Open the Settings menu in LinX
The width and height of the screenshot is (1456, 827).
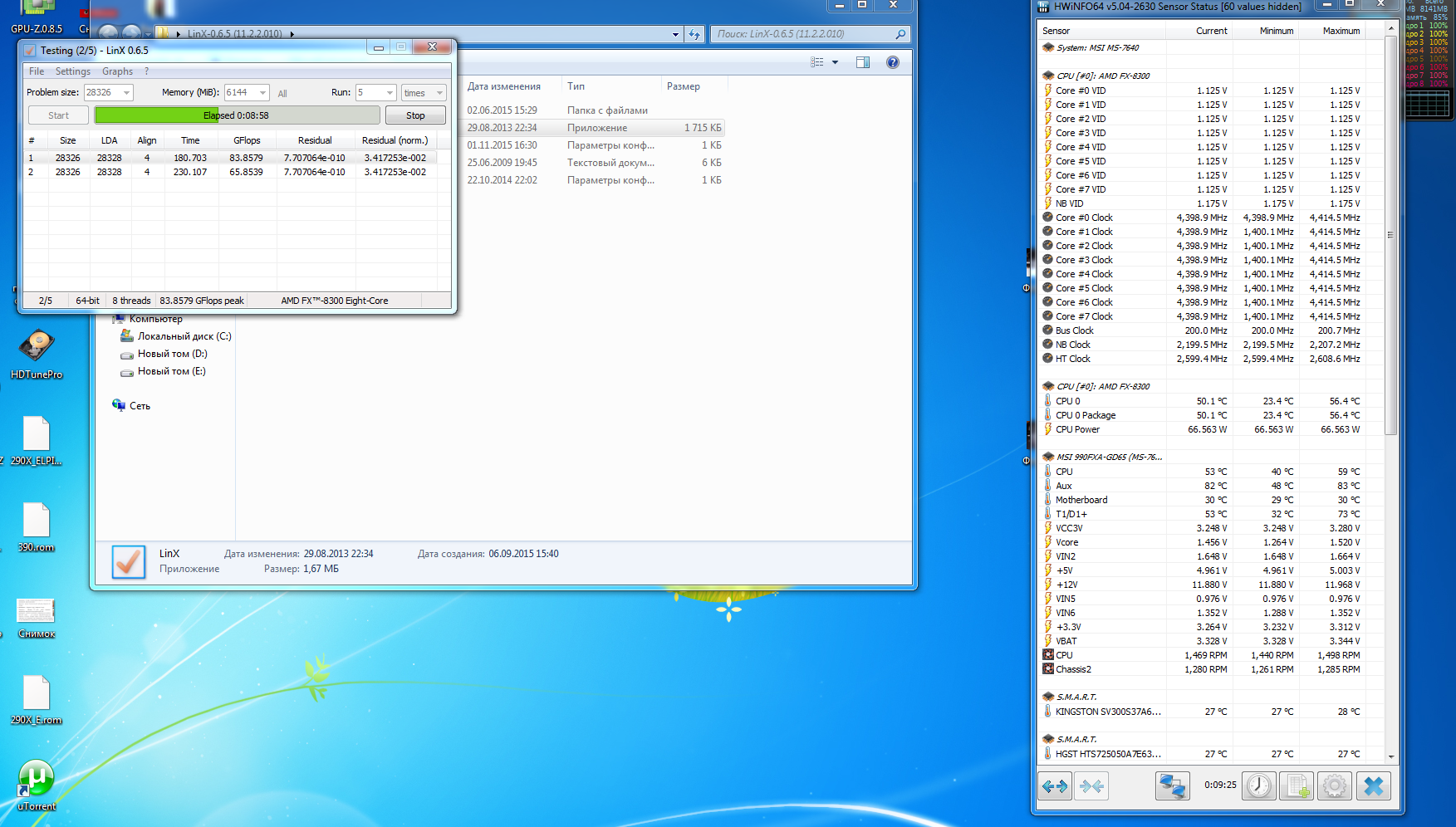73,71
